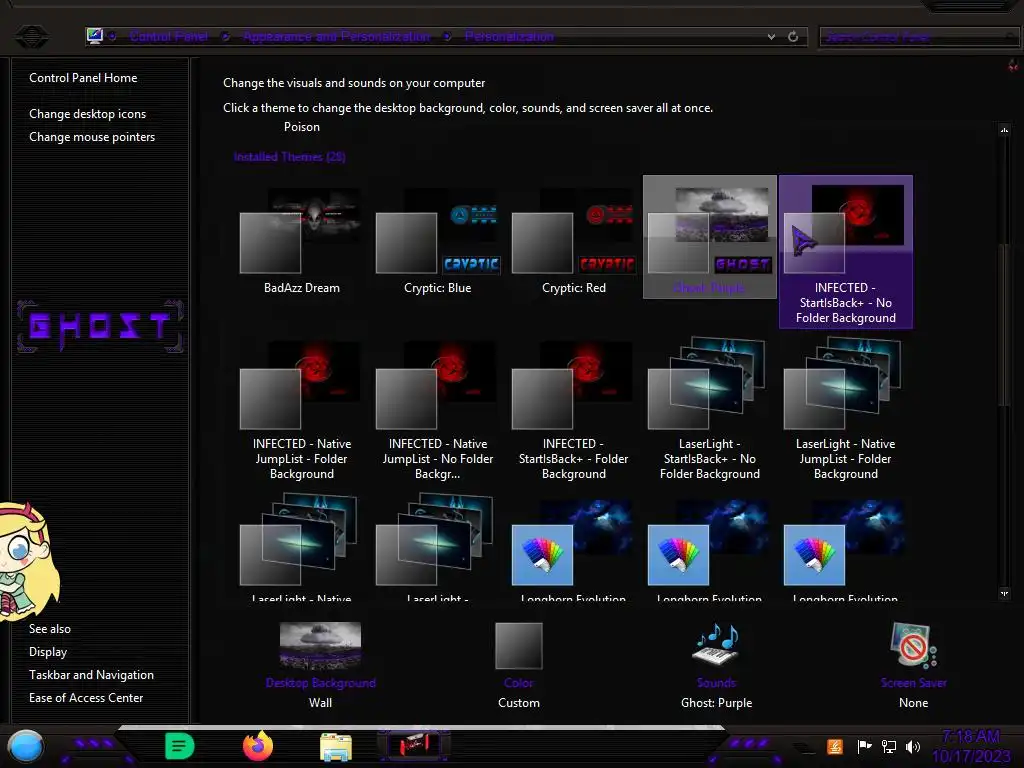Go to Control Panel Home
Screen dimensions: 1024x768
coord(83,78)
